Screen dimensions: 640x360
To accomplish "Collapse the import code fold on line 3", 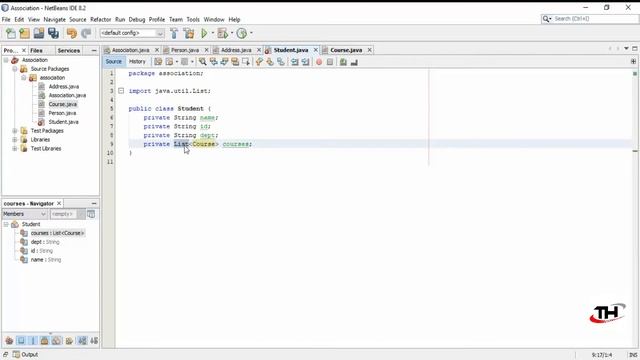I will click(121, 91).
